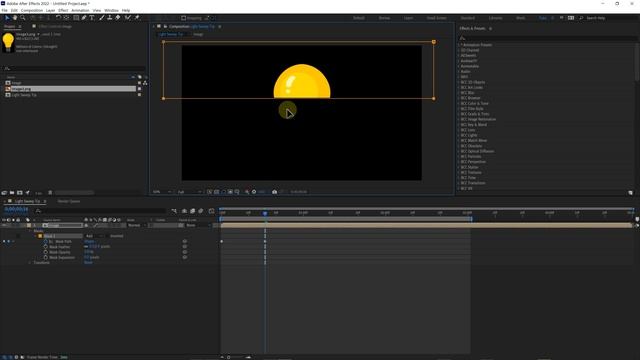Viewport: 640px width, 360px height.
Task: Select the Rotation tool in toolbar
Action: point(58,18)
